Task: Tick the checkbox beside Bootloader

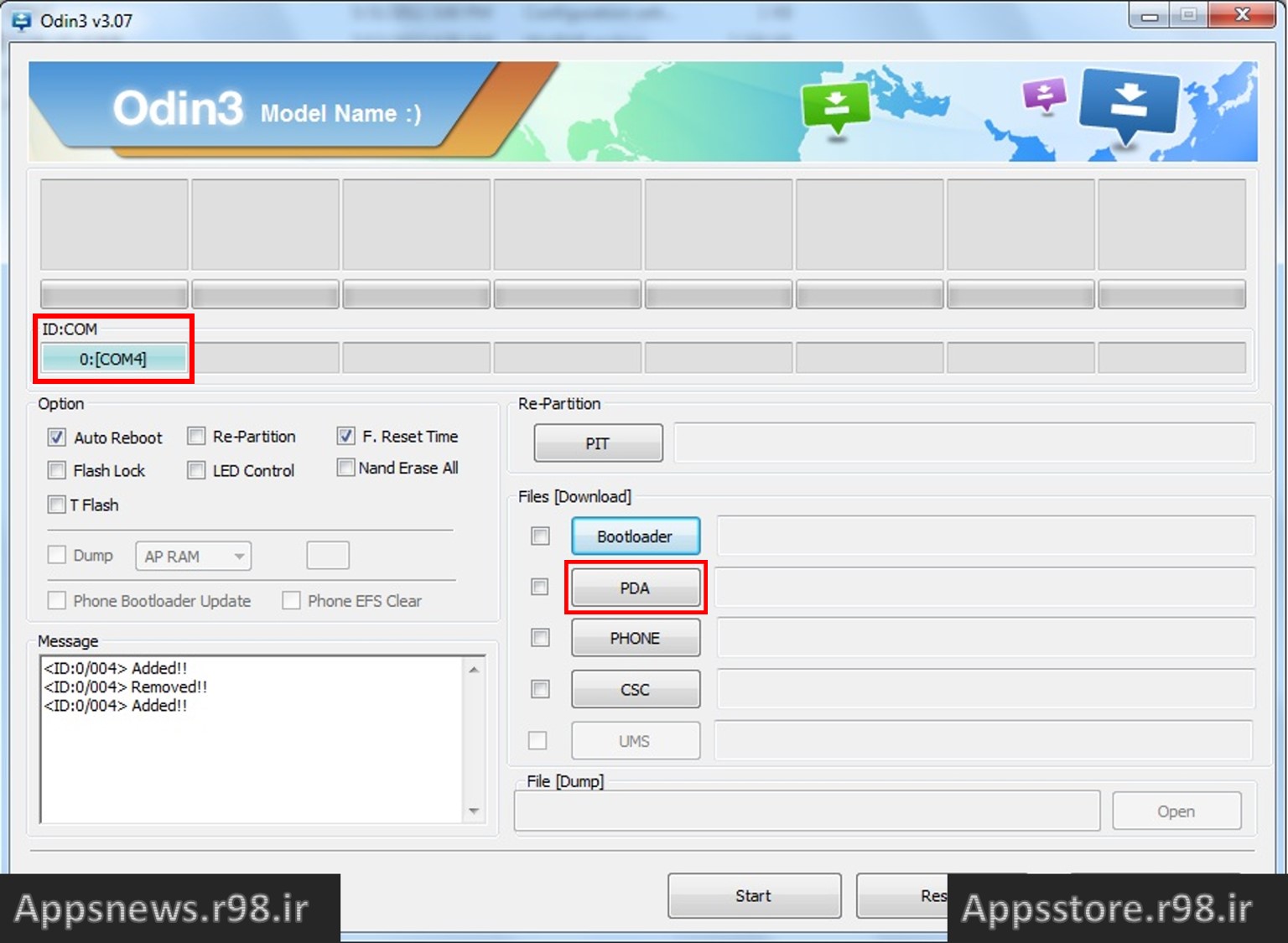Action: click(541, 536)
